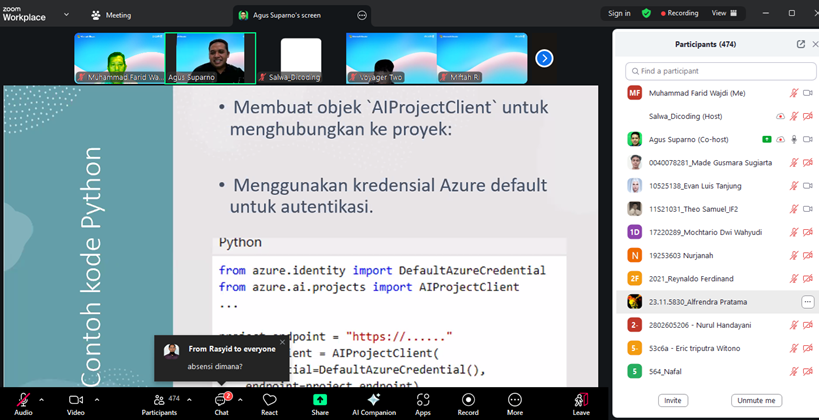
Task: Click 564_Nafal muted mic icon
Action: [x=793, y=371]
